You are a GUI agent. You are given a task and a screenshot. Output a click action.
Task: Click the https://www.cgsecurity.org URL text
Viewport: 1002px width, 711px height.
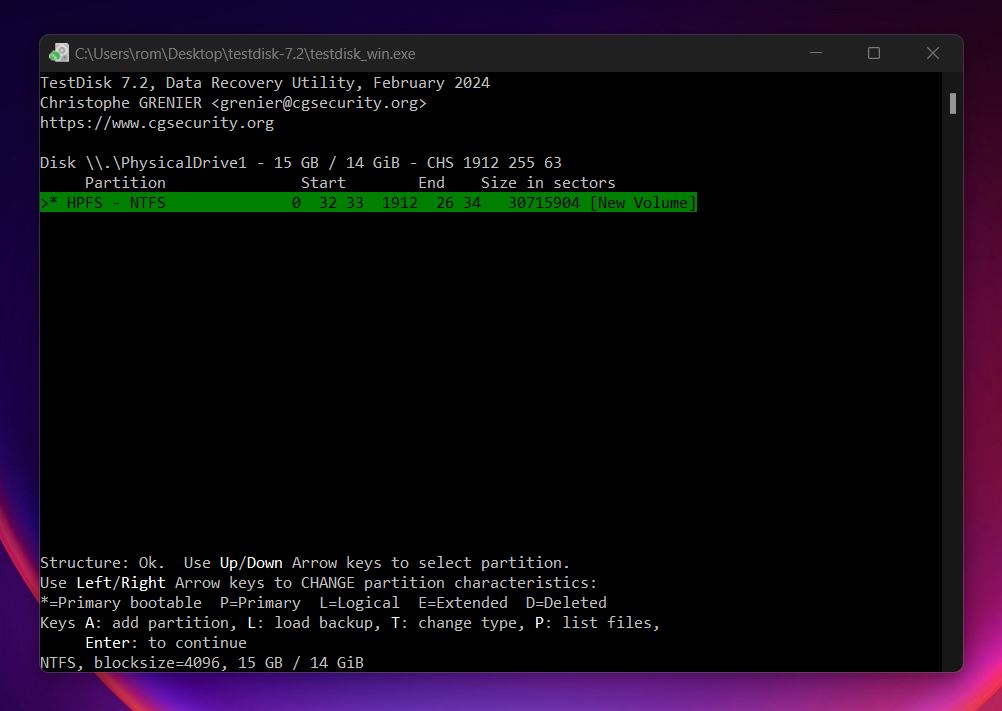[x=157, y=123]
